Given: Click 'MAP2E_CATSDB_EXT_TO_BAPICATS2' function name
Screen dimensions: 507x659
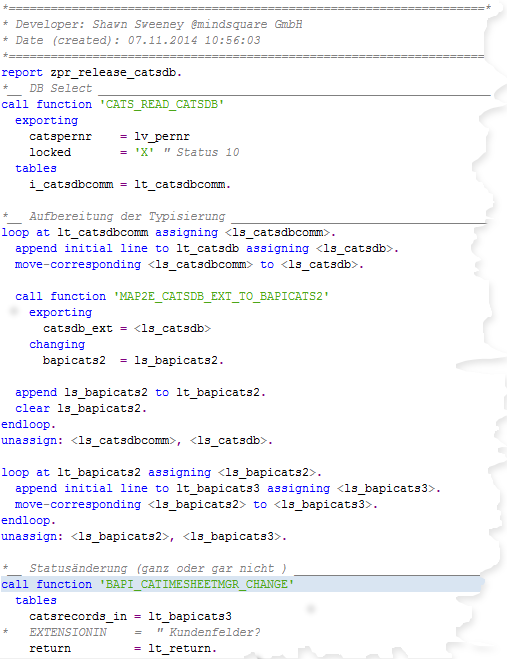Looking at the screenshot, I should (x=221, y=296).
